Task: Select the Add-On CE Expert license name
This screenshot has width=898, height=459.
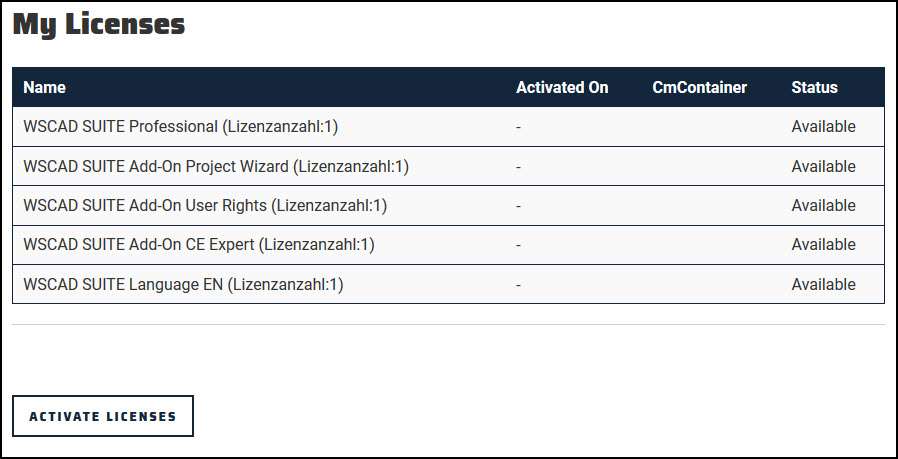Action: tap(199, 245)
